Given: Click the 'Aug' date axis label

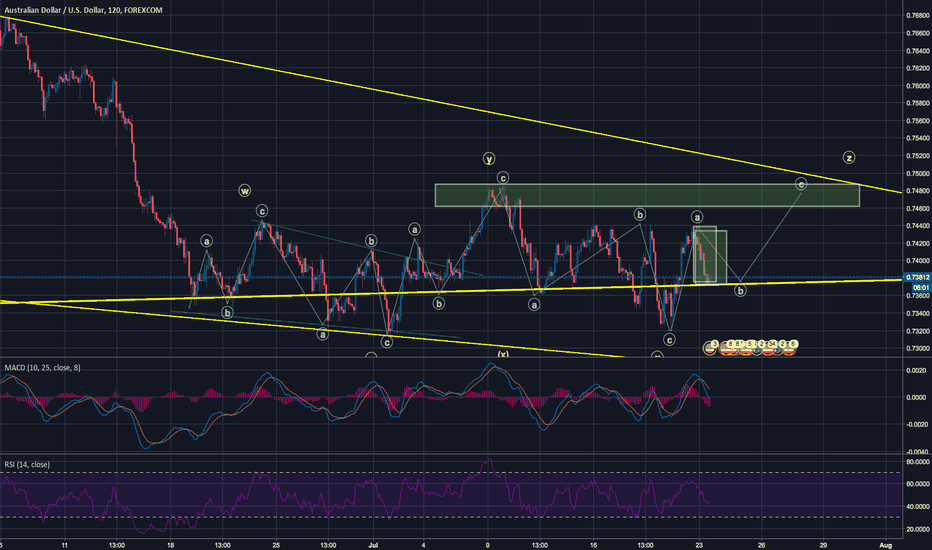Looking at the screenshot, I should [886, 545].
